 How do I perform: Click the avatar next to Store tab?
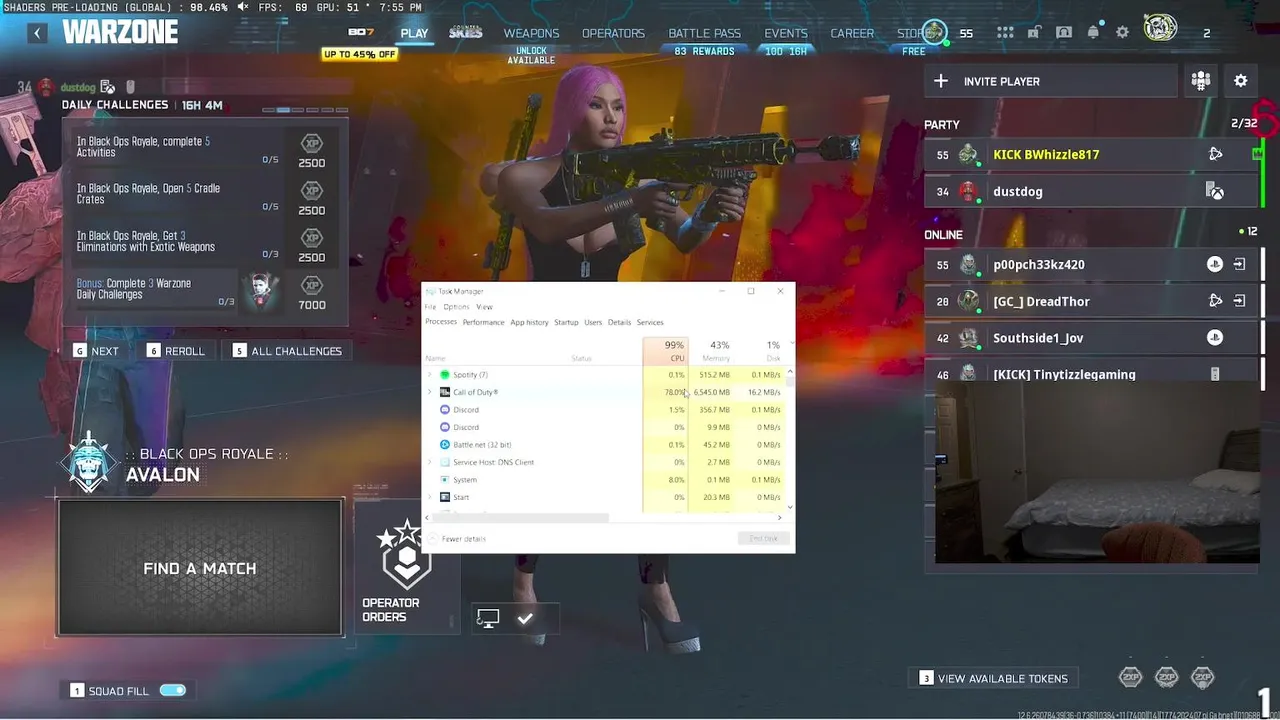tap(934, 31)
